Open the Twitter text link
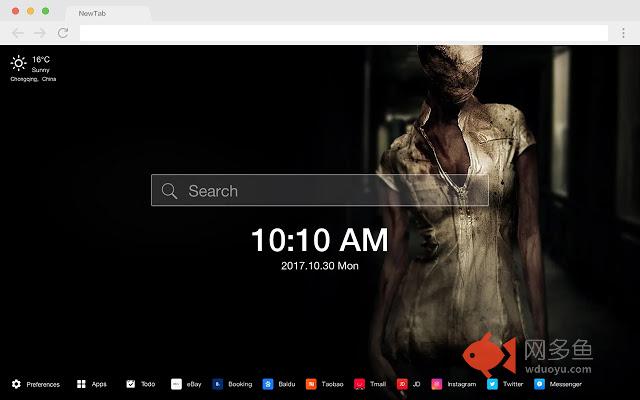This screenshot has width=640, height=400. tap(513, 384)
